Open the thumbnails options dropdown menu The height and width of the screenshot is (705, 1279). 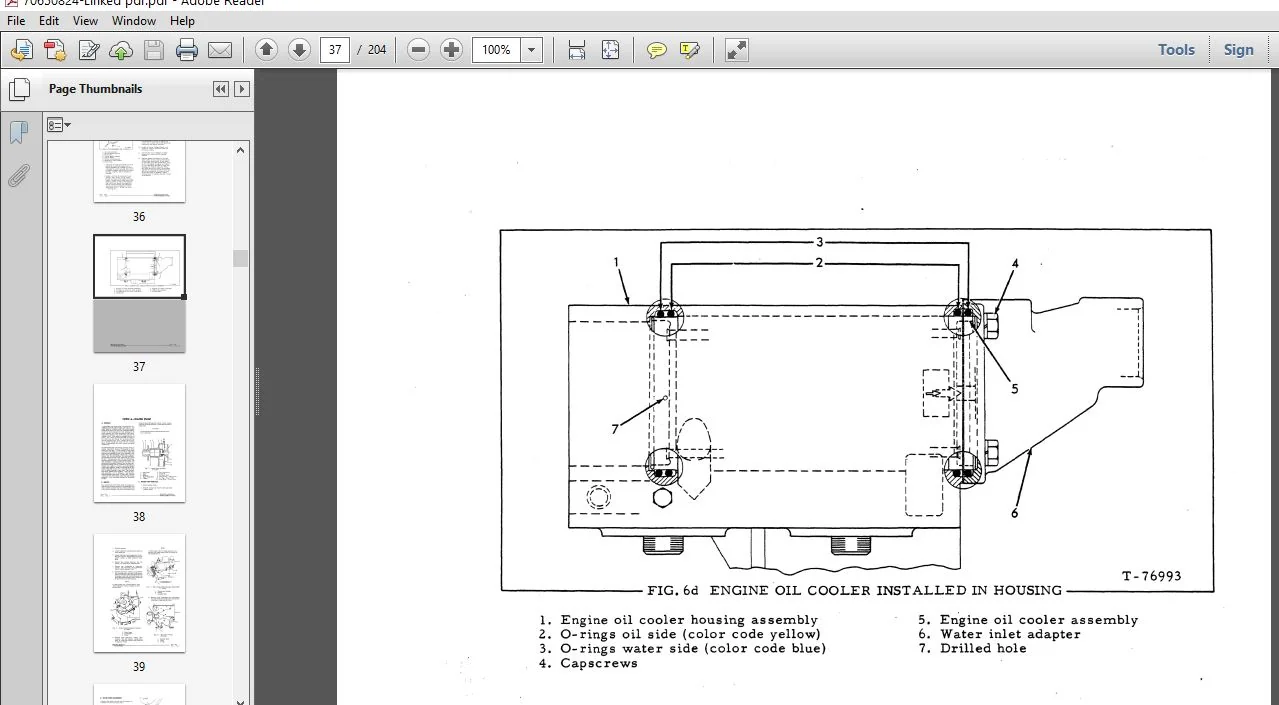[x=59, y=125]
